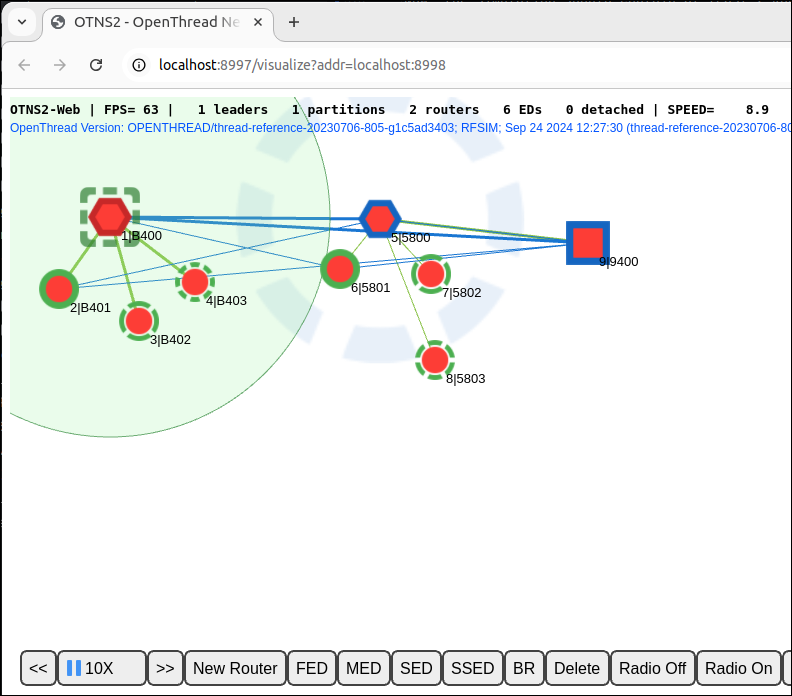
Task: Select leader node 1|B400
Action: pyautogui.click(x=109, y=216)
